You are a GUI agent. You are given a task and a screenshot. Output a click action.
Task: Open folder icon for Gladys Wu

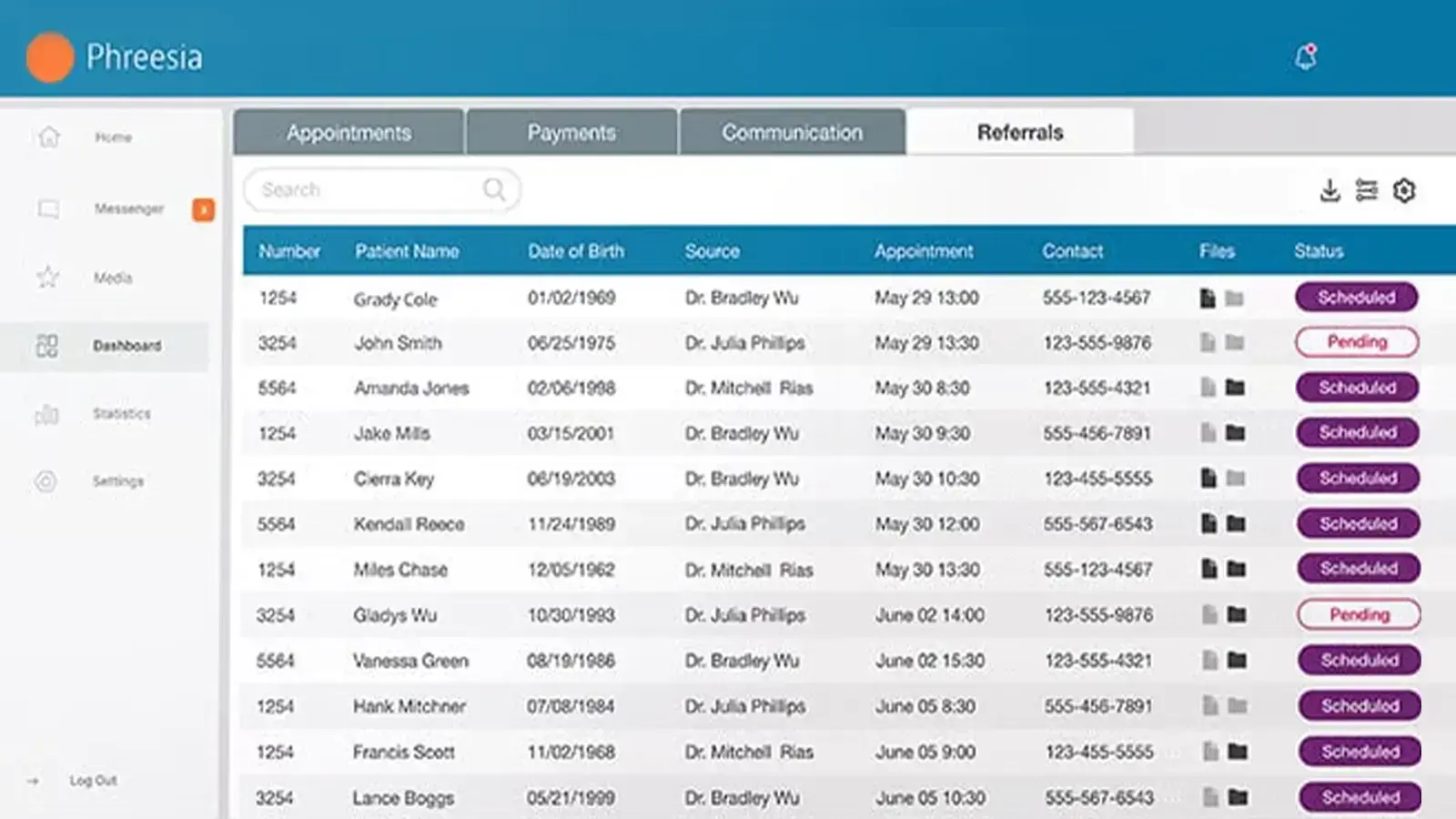tap(1237, 614)
